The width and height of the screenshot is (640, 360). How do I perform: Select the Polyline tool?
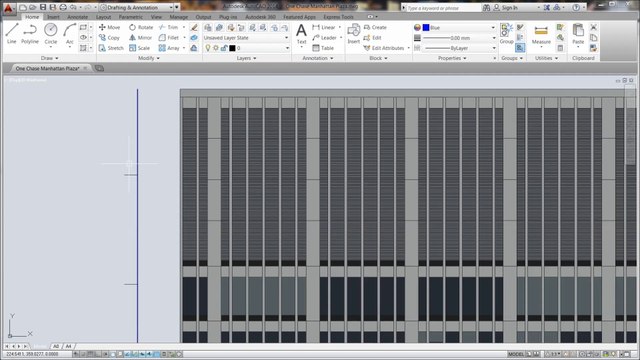pyautogui.click(x=30, y=33)
